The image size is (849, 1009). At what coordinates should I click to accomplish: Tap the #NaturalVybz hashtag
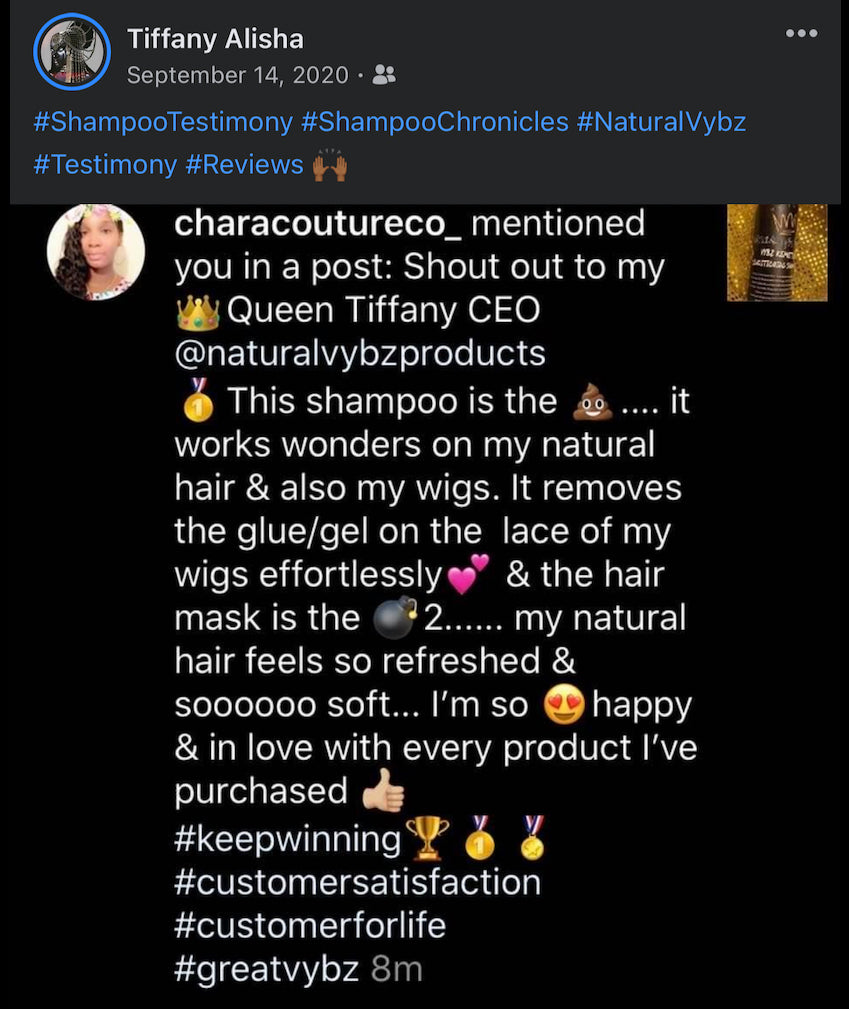point(662,123)
